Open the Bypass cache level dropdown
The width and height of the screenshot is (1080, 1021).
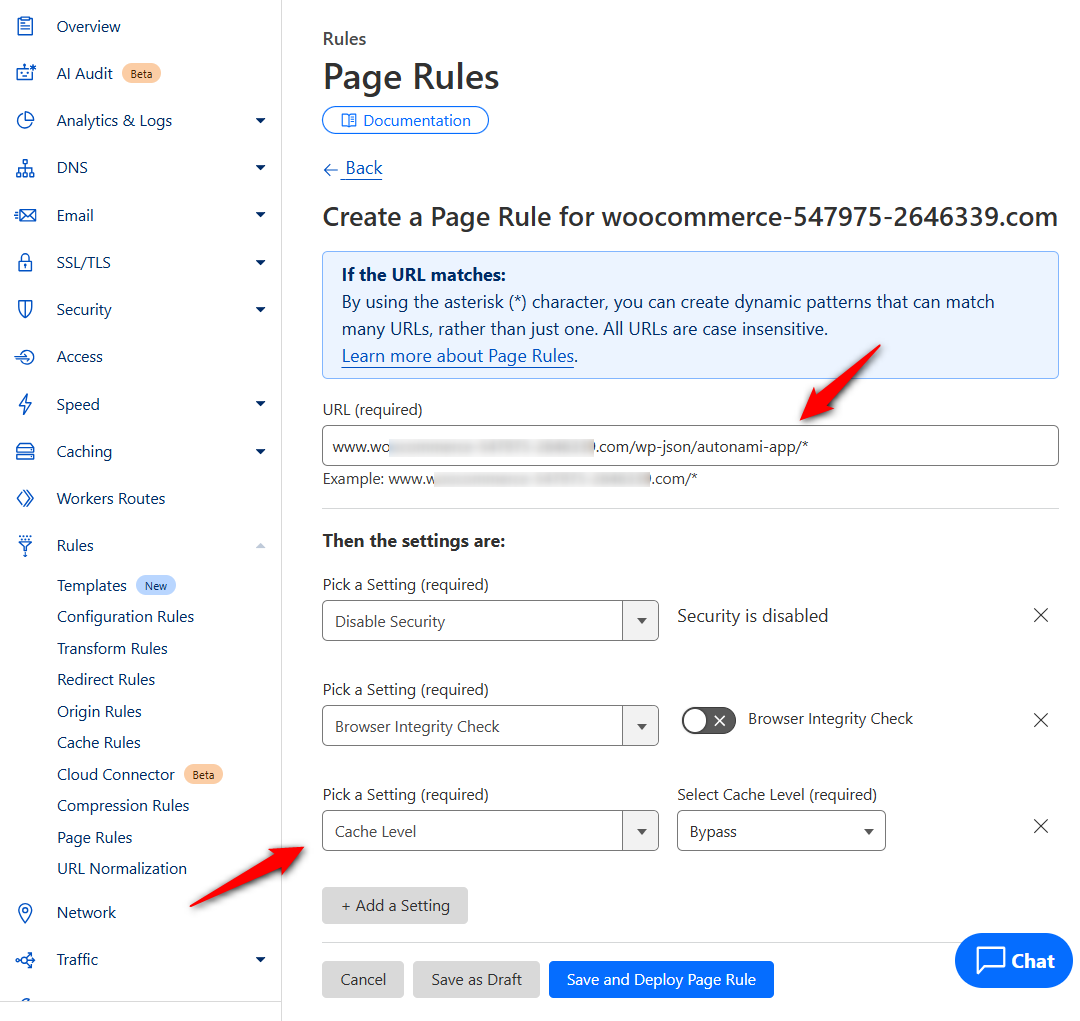point(781,831)
